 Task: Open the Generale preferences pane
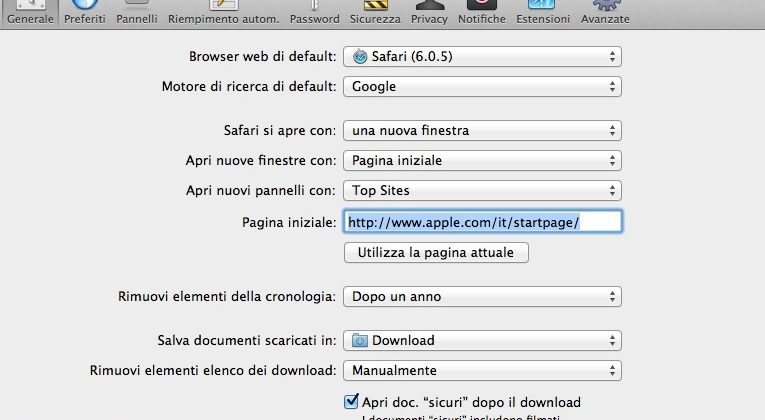click(x=30, y=13)
